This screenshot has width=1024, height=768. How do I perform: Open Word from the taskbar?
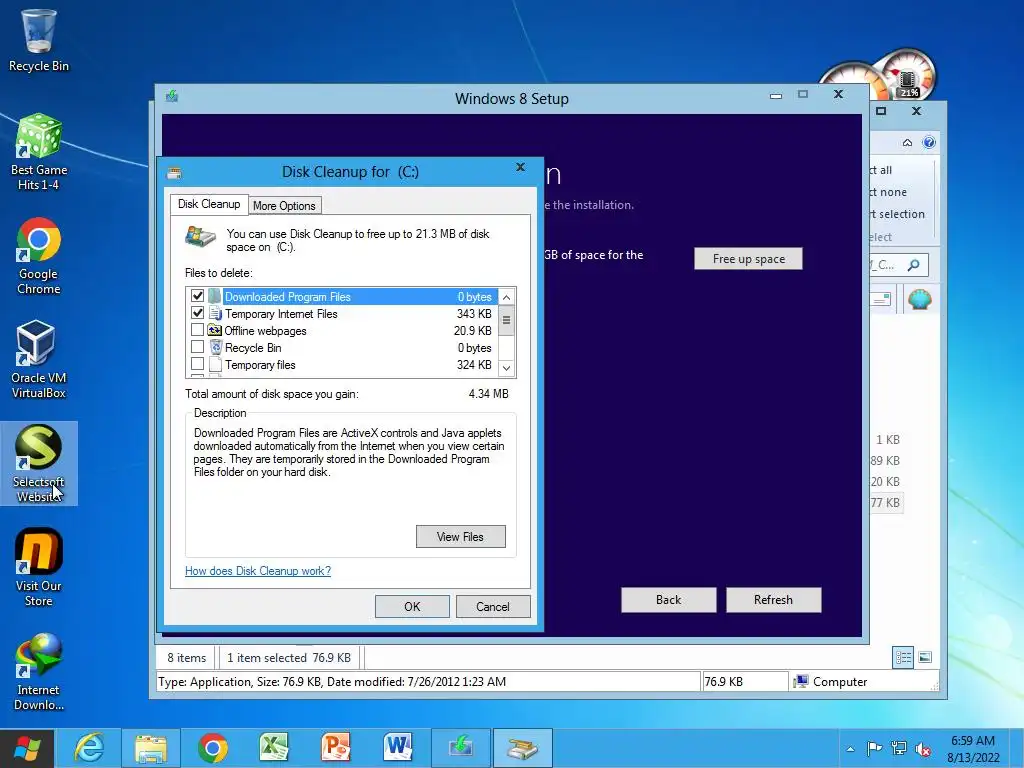pyautogui.click(x=398, y=748)
